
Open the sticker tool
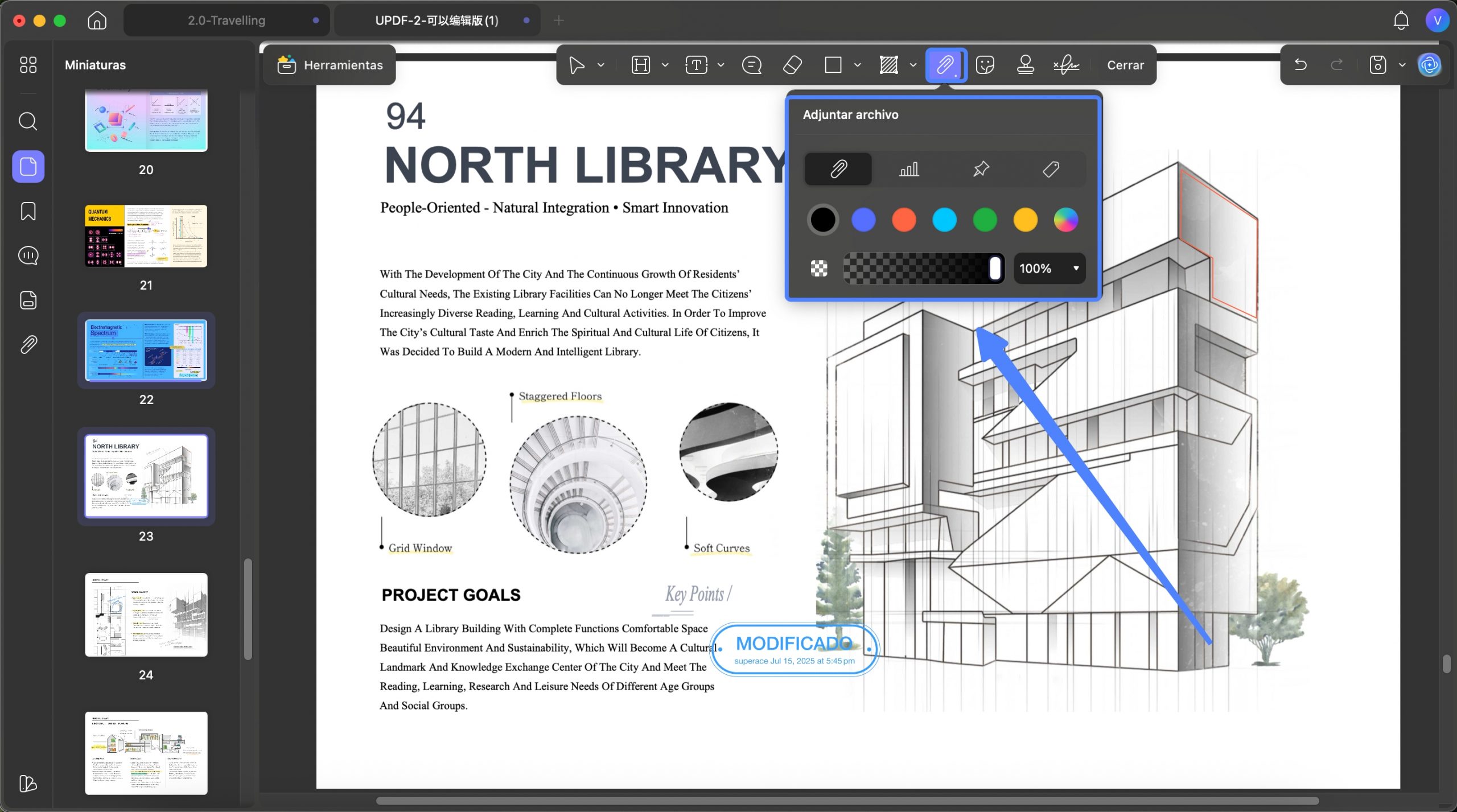pyautogui.click(x=985, y=65)
